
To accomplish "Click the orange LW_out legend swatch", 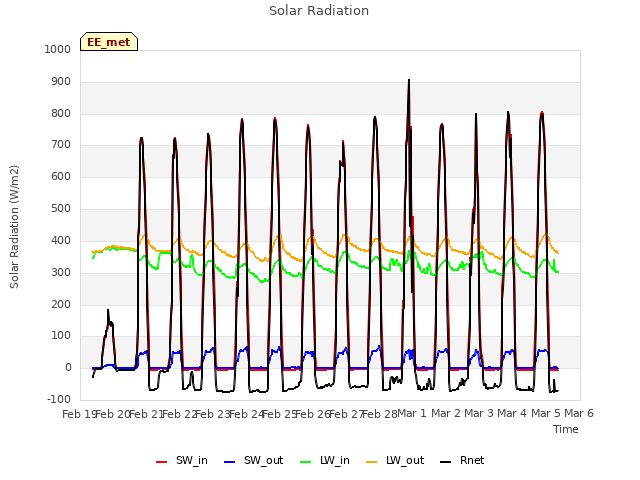I will [371, 462].
